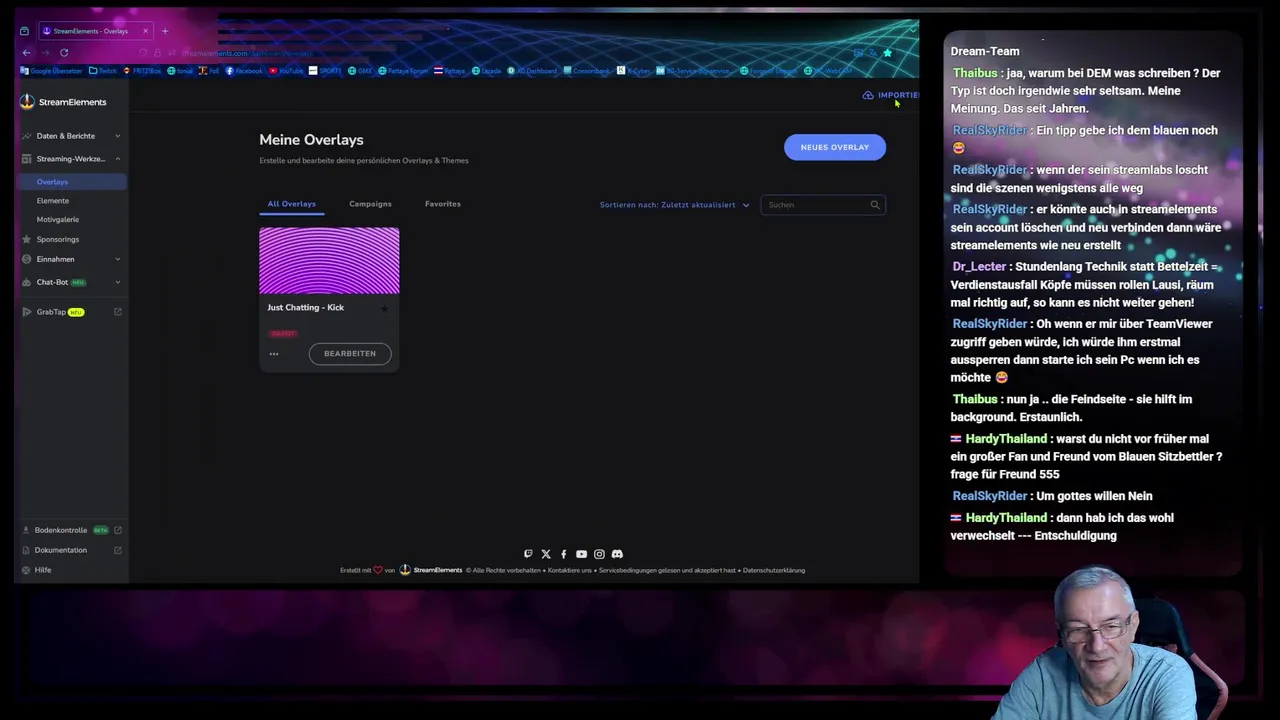Click the Just Chatting - Kick title

point(306,307)
